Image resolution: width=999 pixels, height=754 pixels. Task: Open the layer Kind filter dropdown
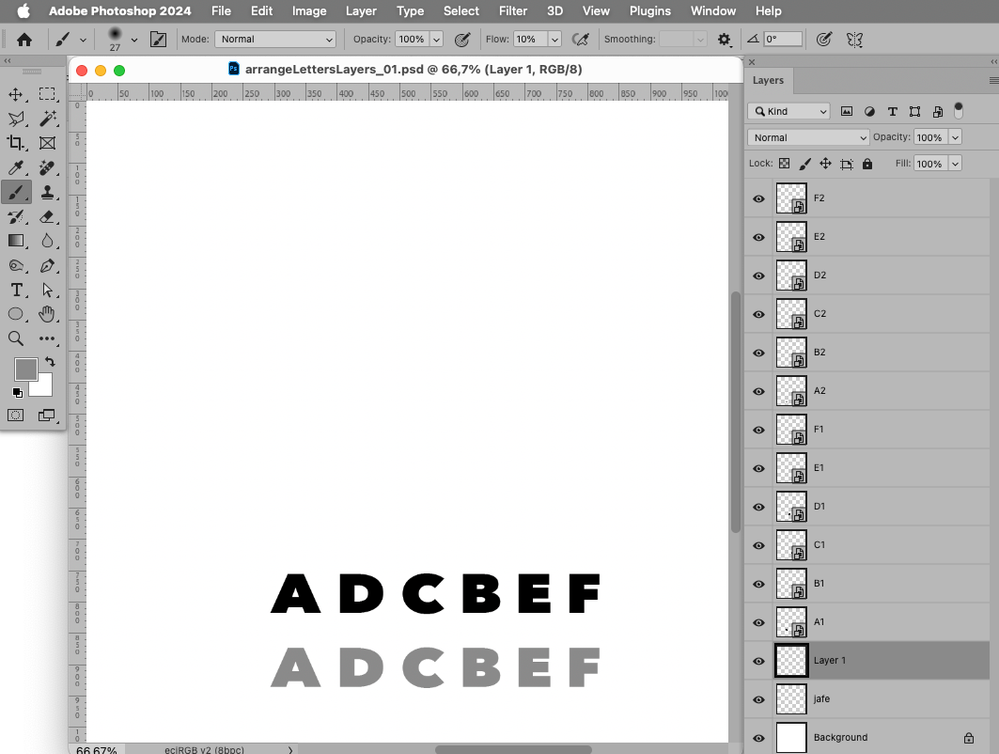pyautogui.click(x=789, y=112)
